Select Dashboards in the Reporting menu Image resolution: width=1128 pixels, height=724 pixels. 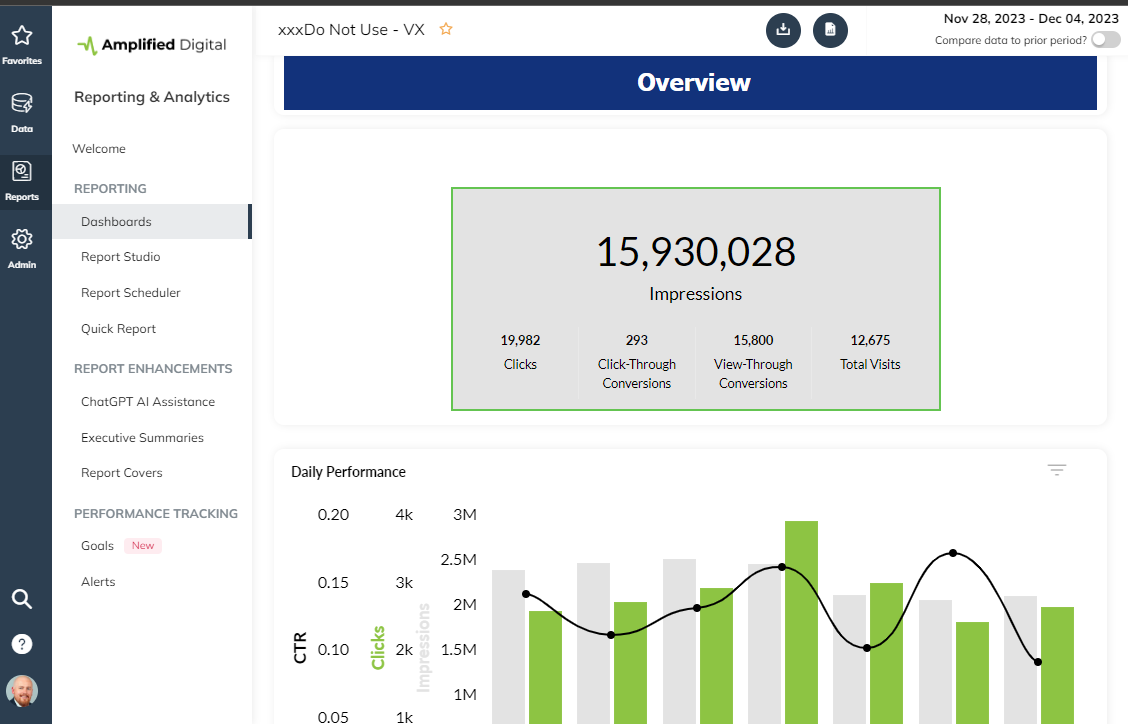pyautogui.click(x=116, y=222)
